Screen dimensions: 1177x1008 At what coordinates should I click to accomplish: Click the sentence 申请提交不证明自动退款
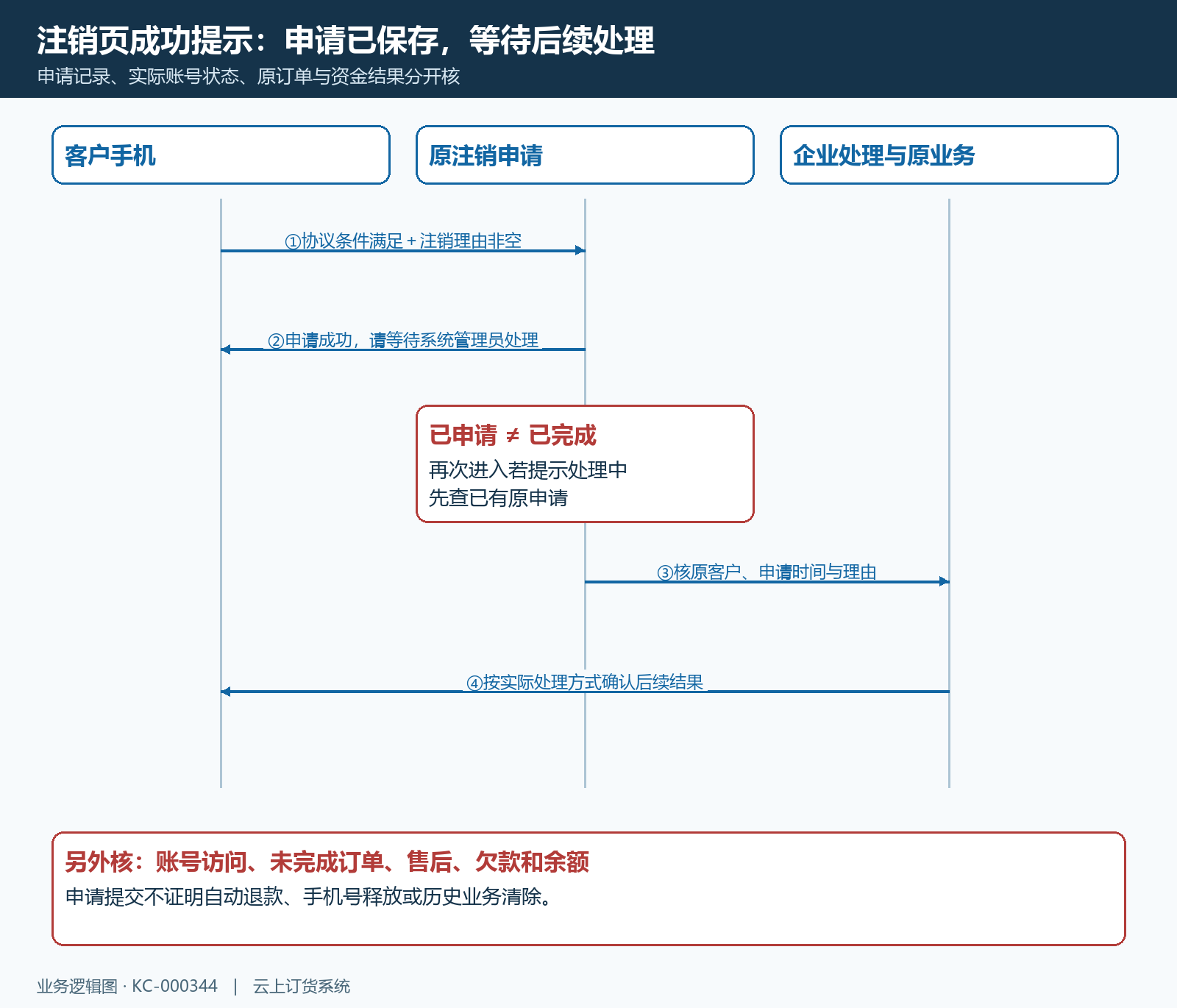click(308, 896)
